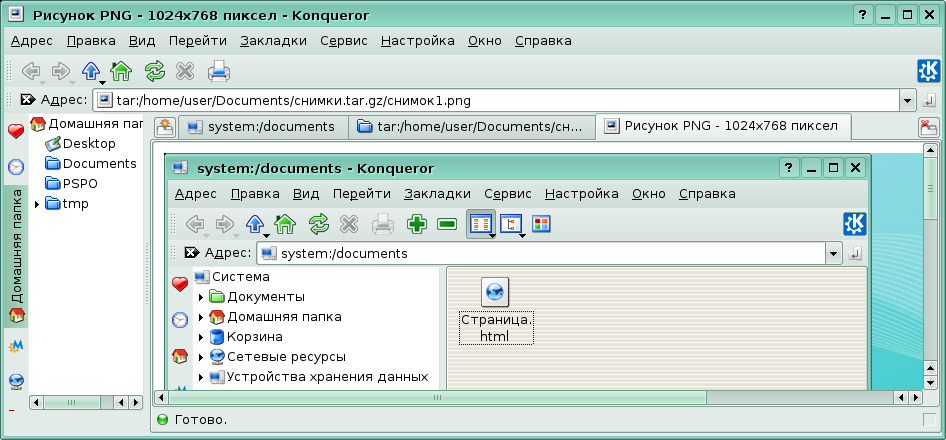Viewport: 946px width, 440px height.
Task: Open the Закладки menu in the top menu bar
Action: (x=273, y=41)
